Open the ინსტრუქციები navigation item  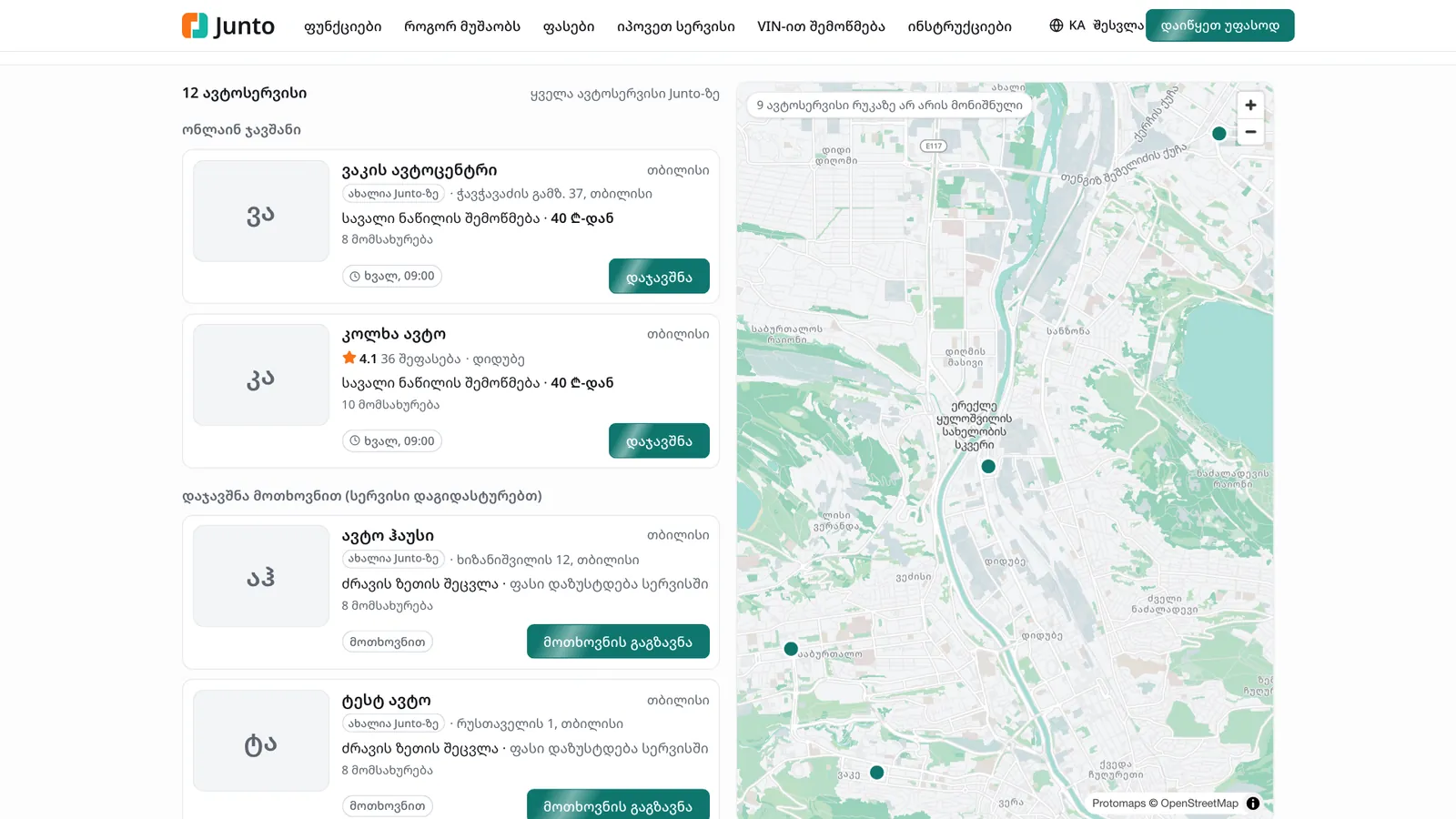tap(959, 26)
